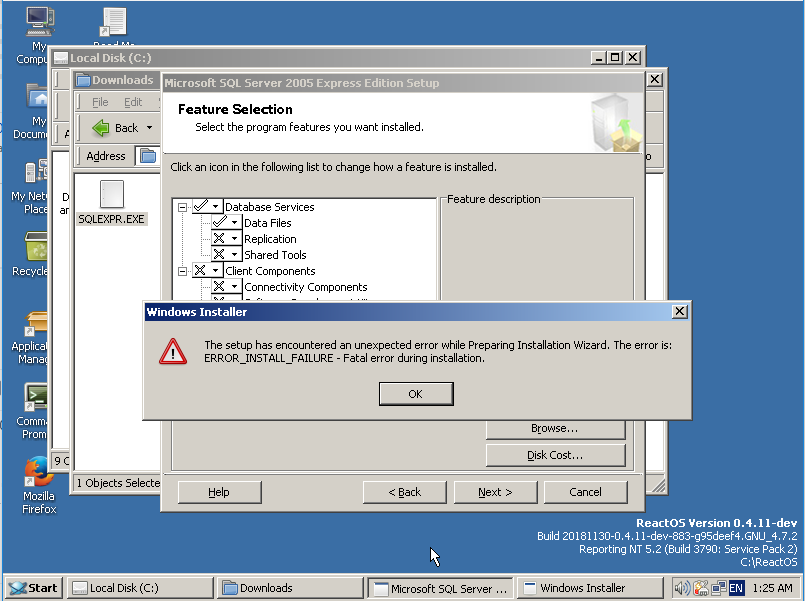Click OK in the Windows Installer error dialog
805x601 pixels.
[x=416, y=394]
